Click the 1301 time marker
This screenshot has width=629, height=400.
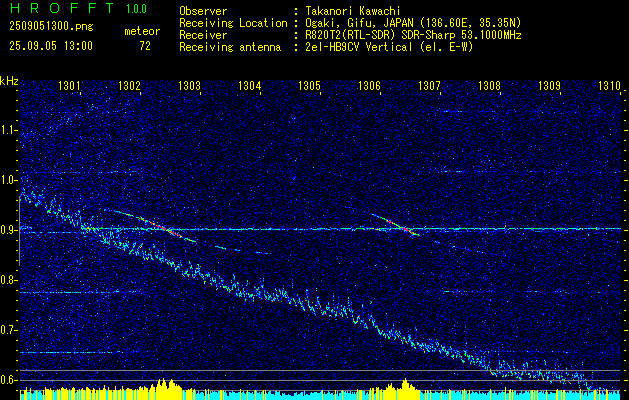pos(69,86)
